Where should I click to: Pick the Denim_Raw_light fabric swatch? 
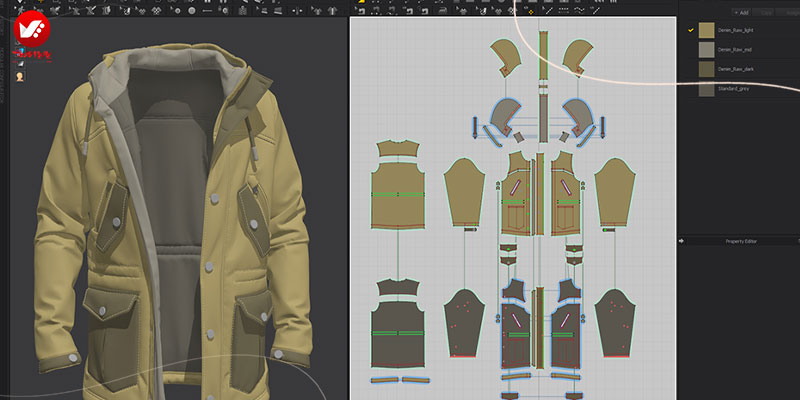point(707,30)
